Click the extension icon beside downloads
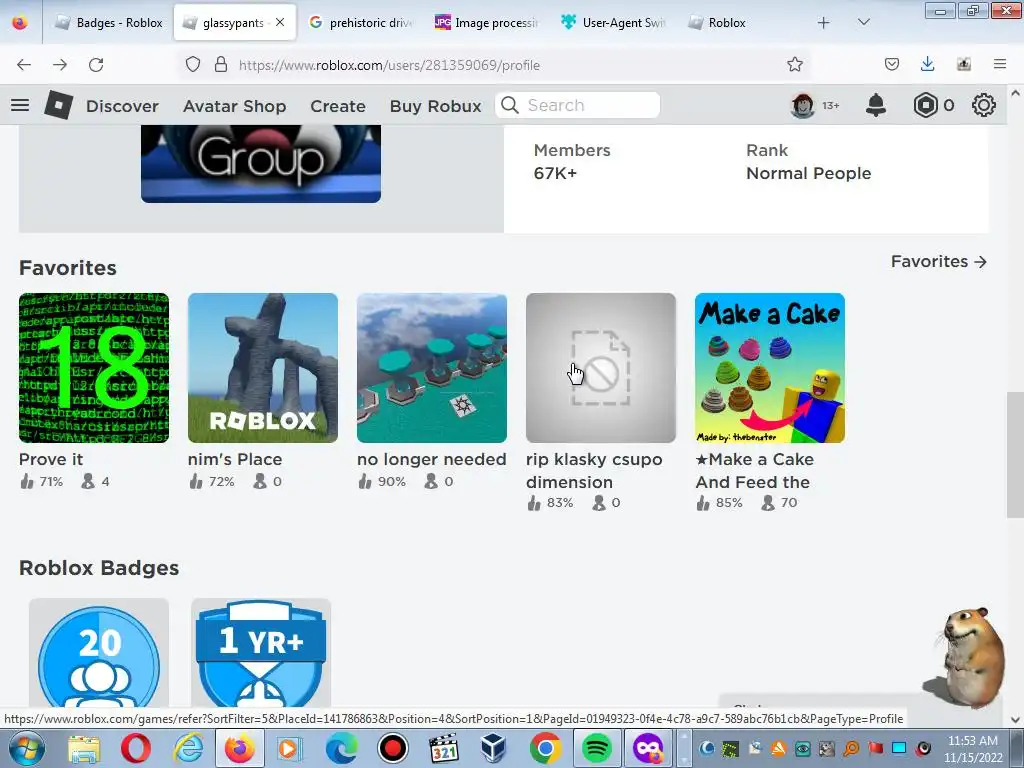This screenshot has width=1024, height=768. click(x=964, y=65)
